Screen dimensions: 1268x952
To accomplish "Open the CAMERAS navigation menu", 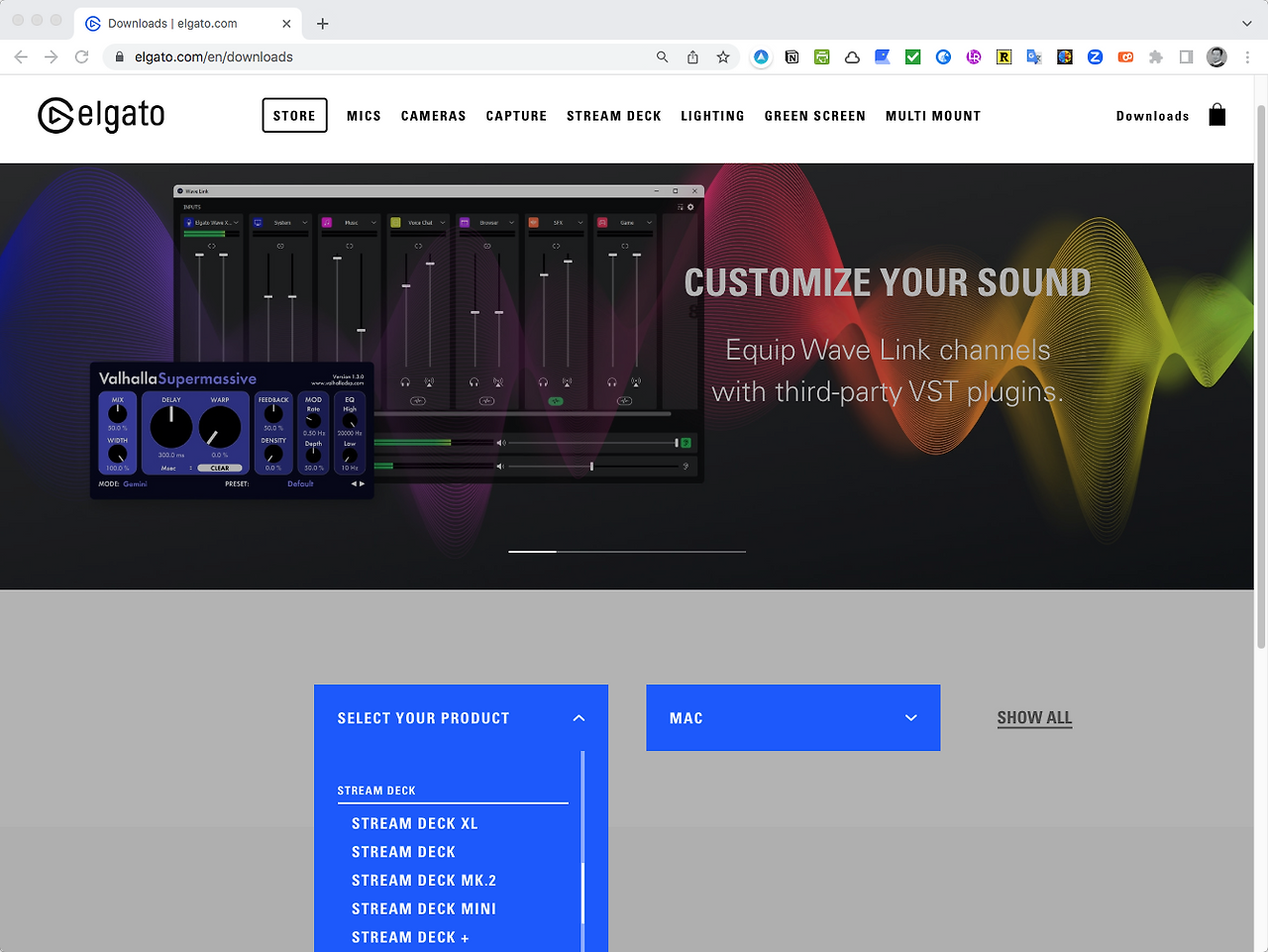I will [434, 116].
